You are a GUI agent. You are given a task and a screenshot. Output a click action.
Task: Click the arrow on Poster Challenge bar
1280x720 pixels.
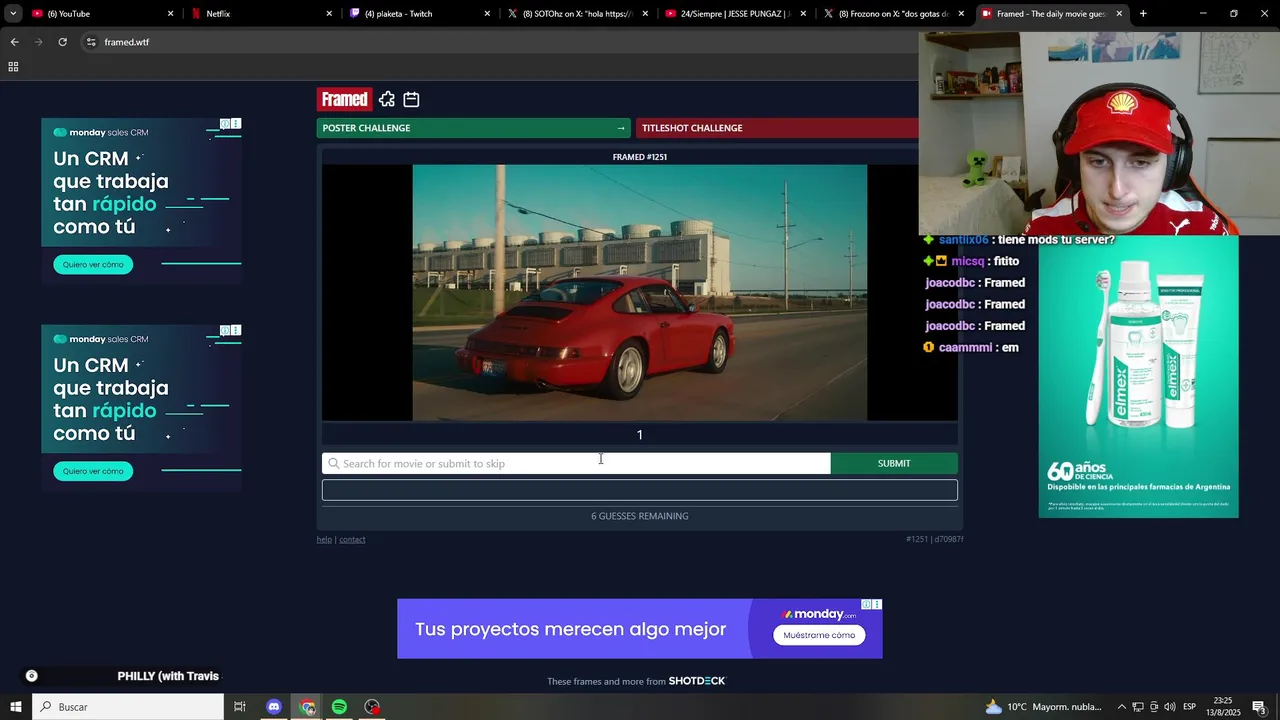click(x=621, y=128)
